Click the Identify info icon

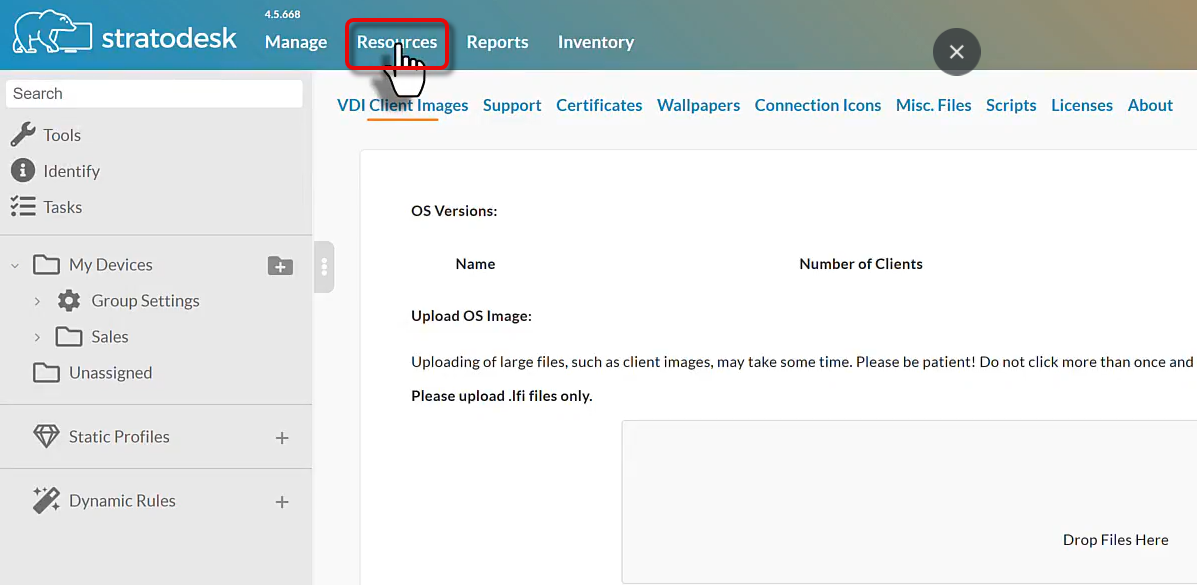[23, 171]
